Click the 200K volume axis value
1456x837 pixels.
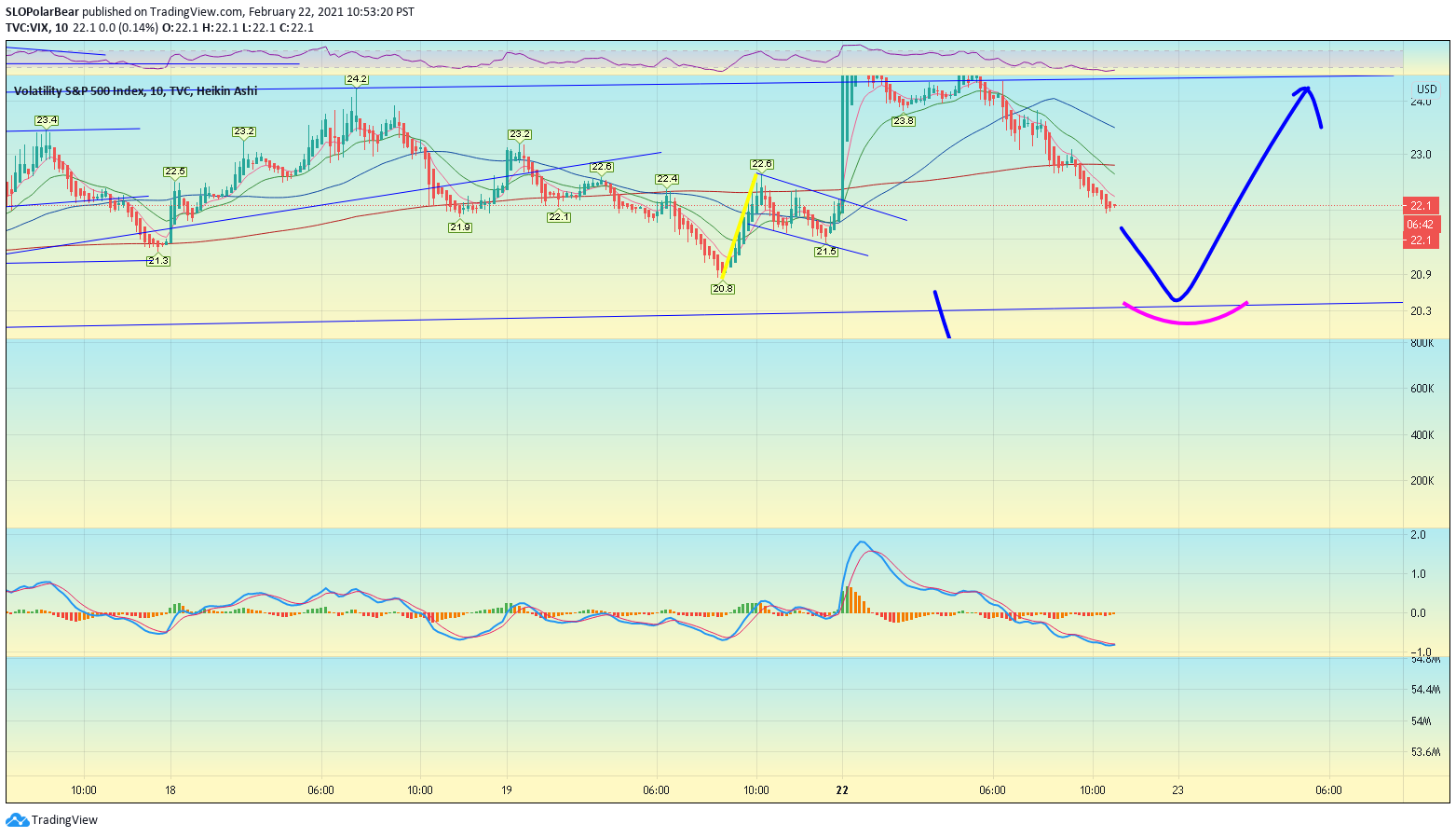[x=1422, y=481]
